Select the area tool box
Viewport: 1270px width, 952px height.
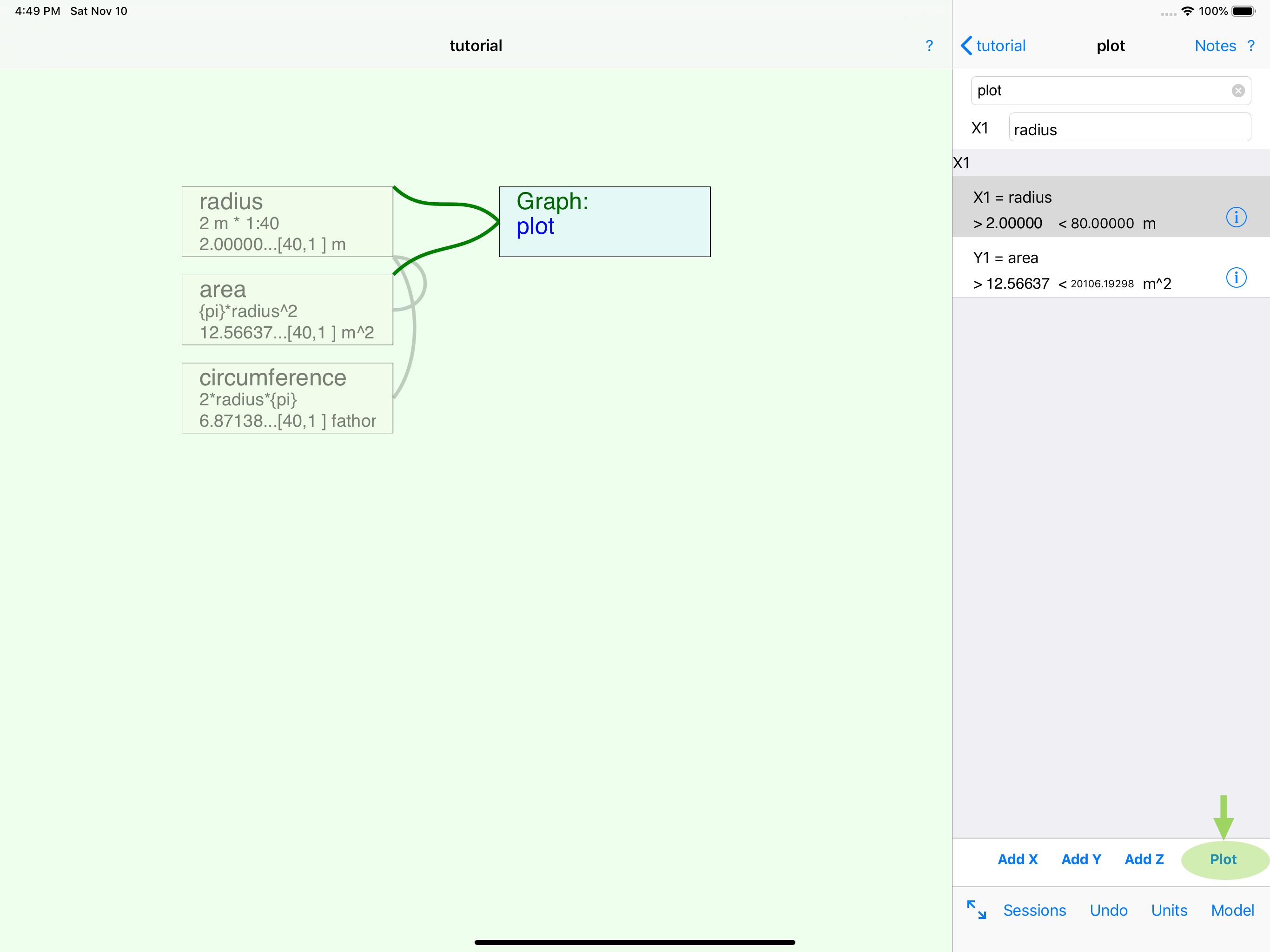(x=287, y=310)
